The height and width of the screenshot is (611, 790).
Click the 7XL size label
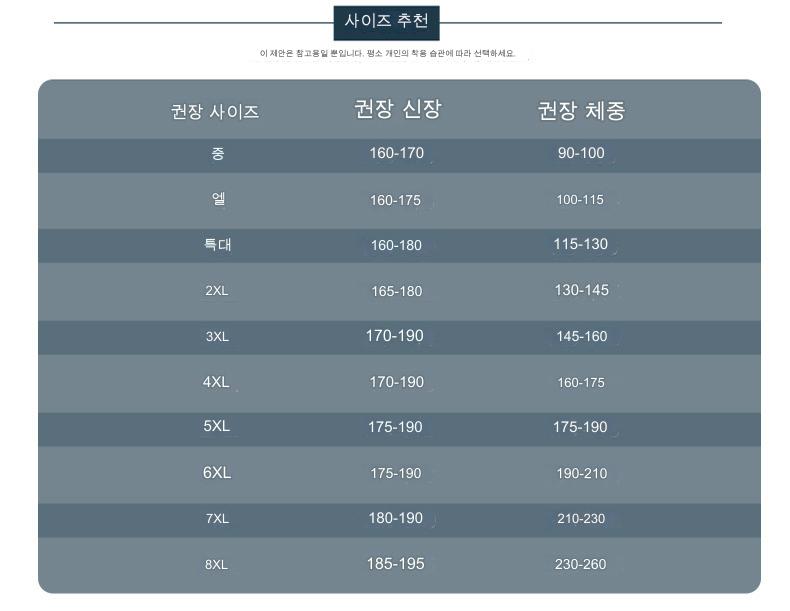tap(217, 518)
